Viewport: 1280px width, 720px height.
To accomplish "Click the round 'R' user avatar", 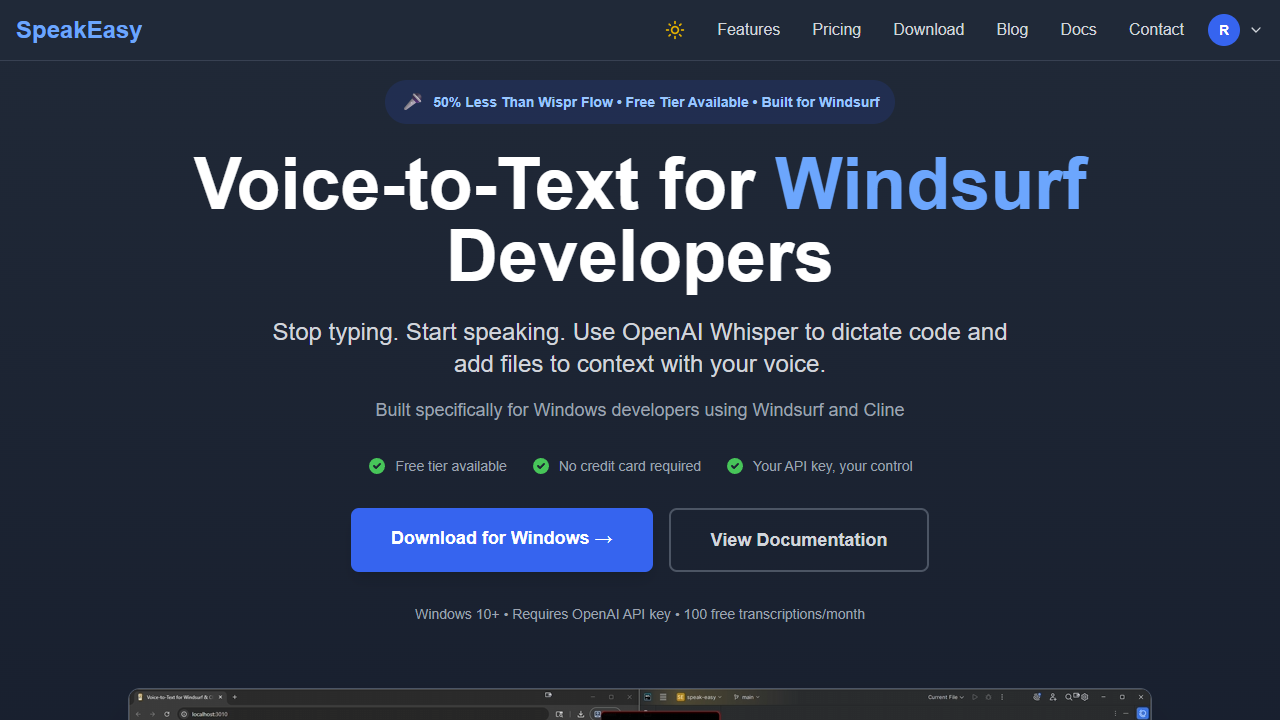I will click(1224, 30).
